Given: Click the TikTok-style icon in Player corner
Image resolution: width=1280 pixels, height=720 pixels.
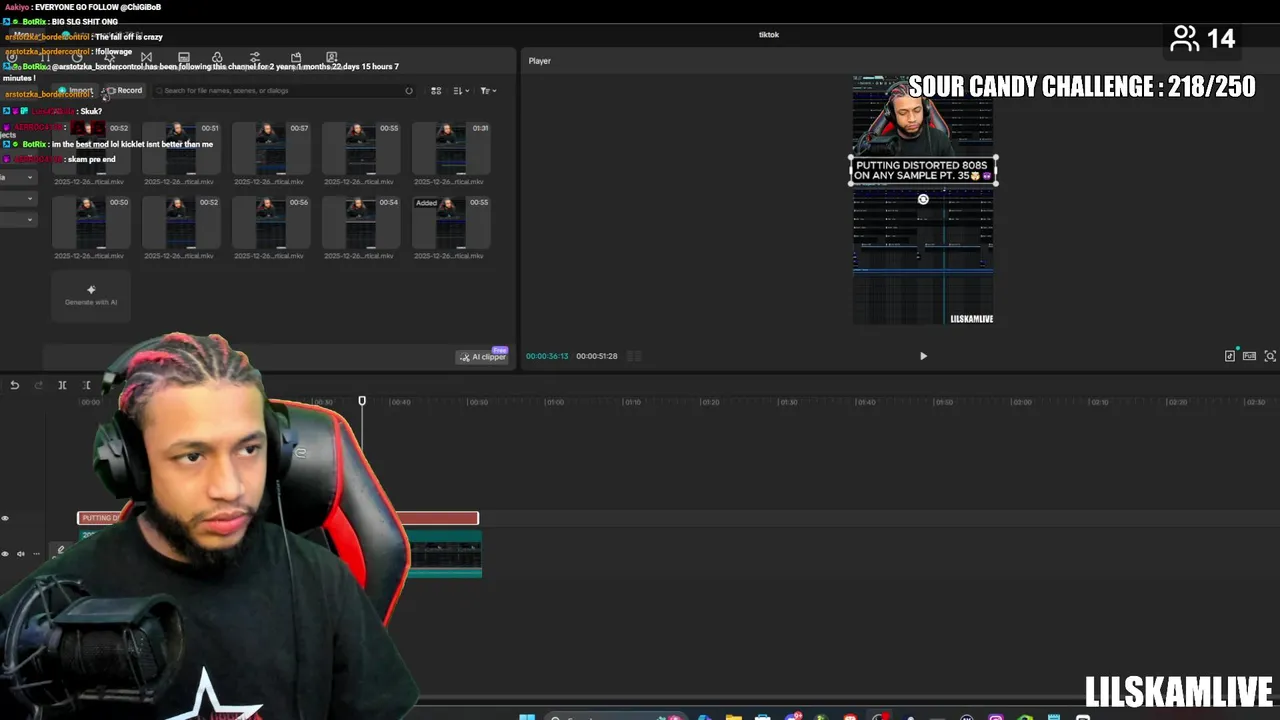Looking at the screenshot, I should point(1230,356).
